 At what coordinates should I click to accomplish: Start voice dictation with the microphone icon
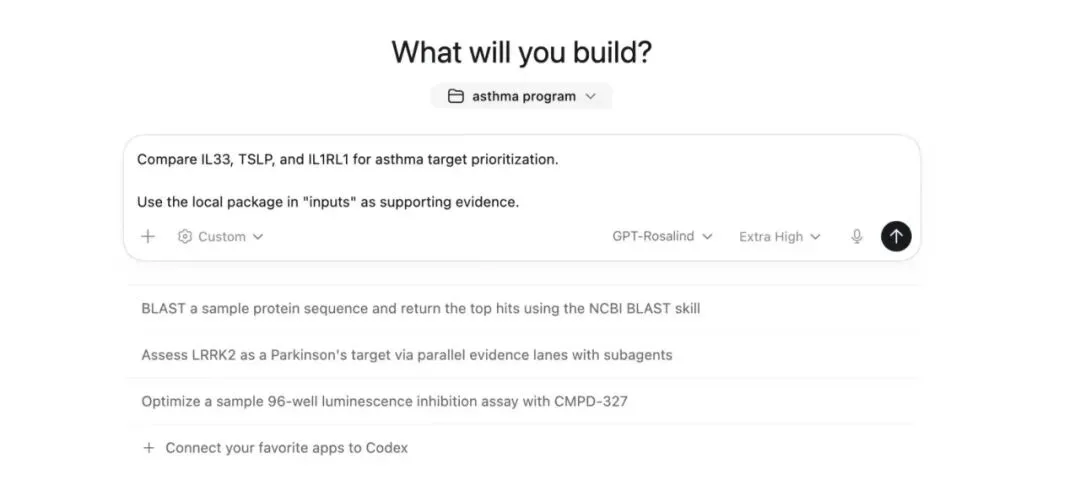857,237
